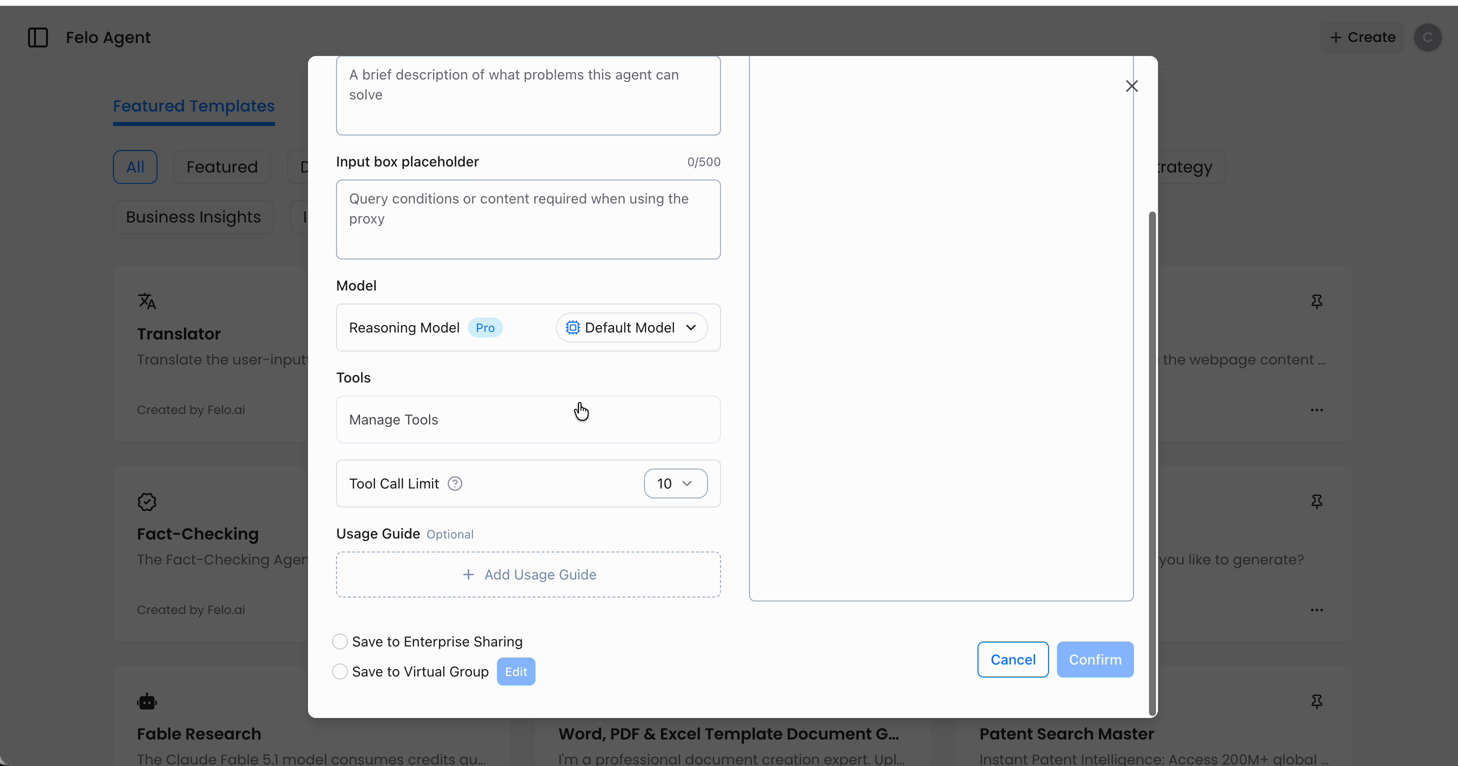Click the Tool Call Limit help icon
The width and height of the screenshot is (1458, 766).
455,484
